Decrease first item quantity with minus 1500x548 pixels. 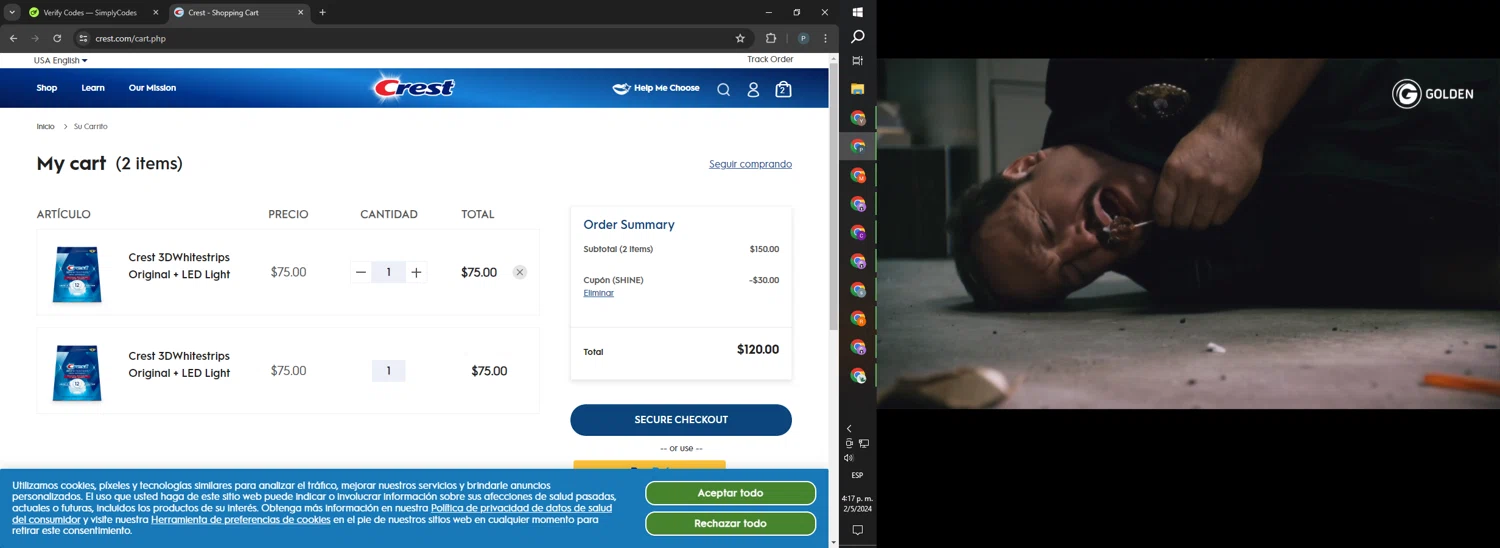361,272
